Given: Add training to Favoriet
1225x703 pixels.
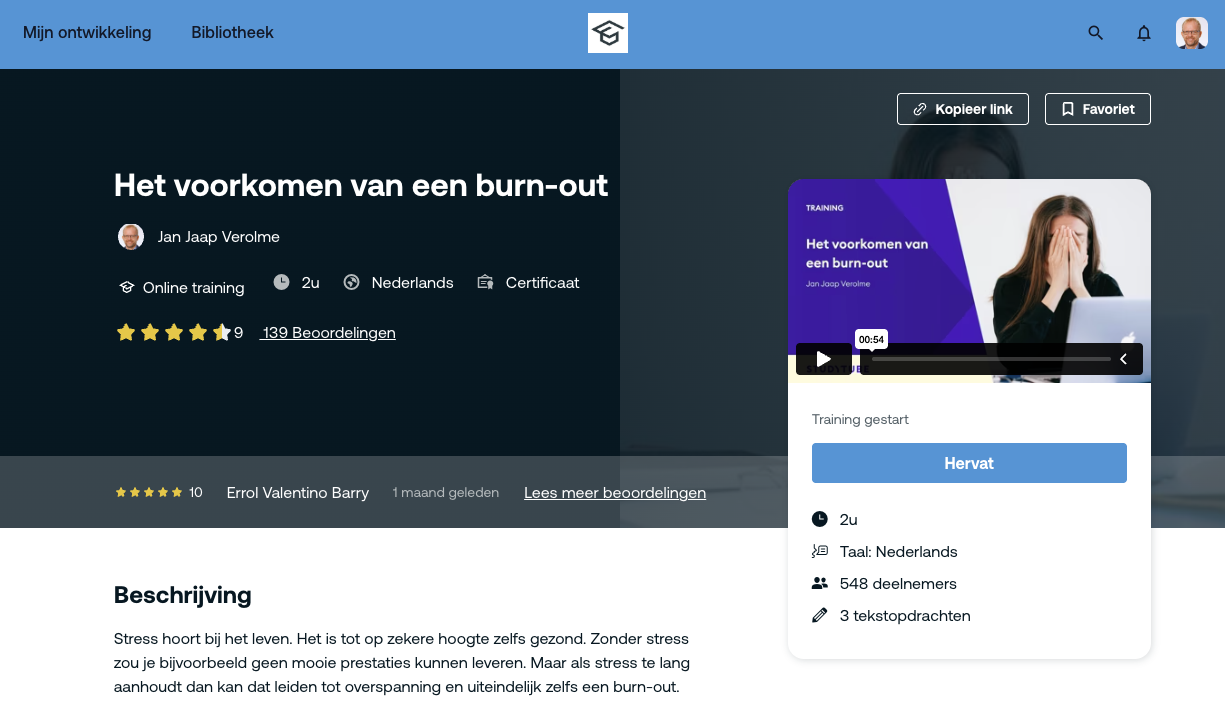Looking at the screenshot, I should click(x=1097, y=109).
